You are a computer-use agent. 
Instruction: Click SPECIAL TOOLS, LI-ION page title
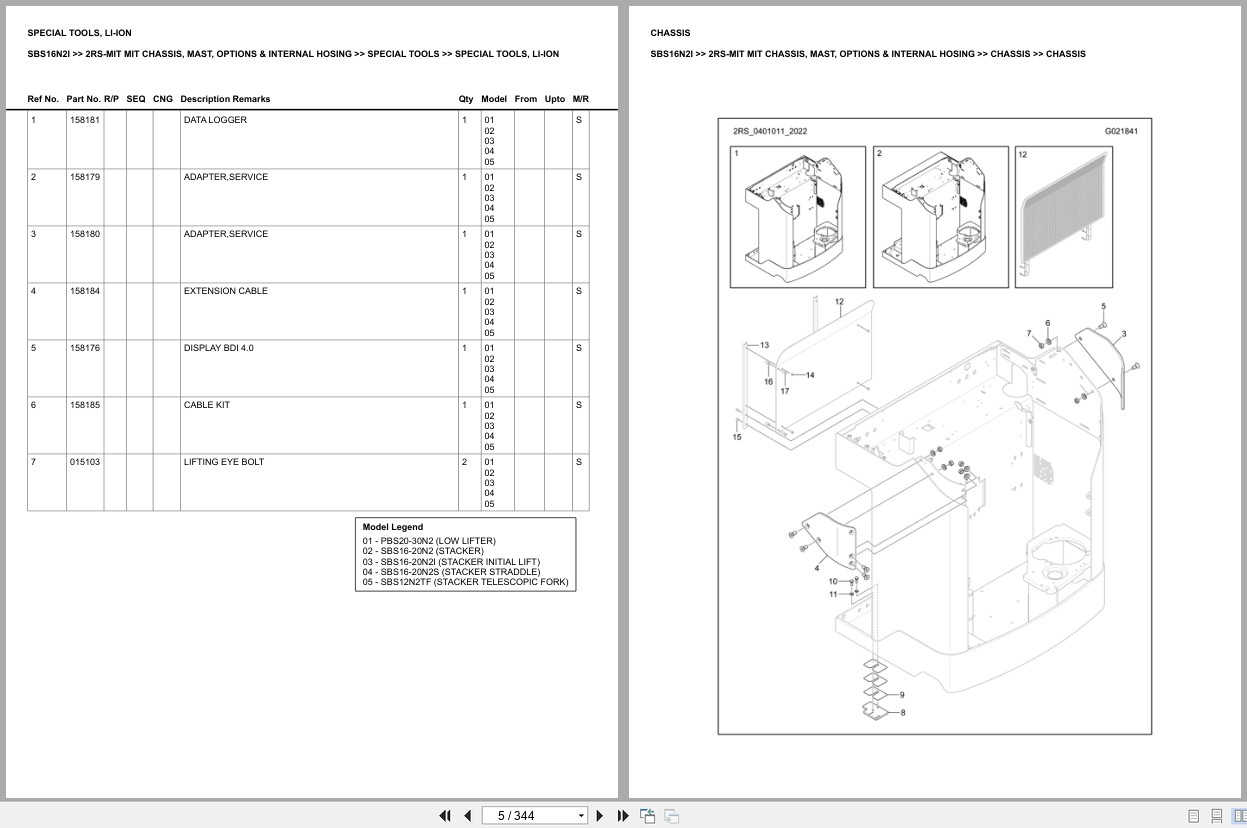(79, 33)
